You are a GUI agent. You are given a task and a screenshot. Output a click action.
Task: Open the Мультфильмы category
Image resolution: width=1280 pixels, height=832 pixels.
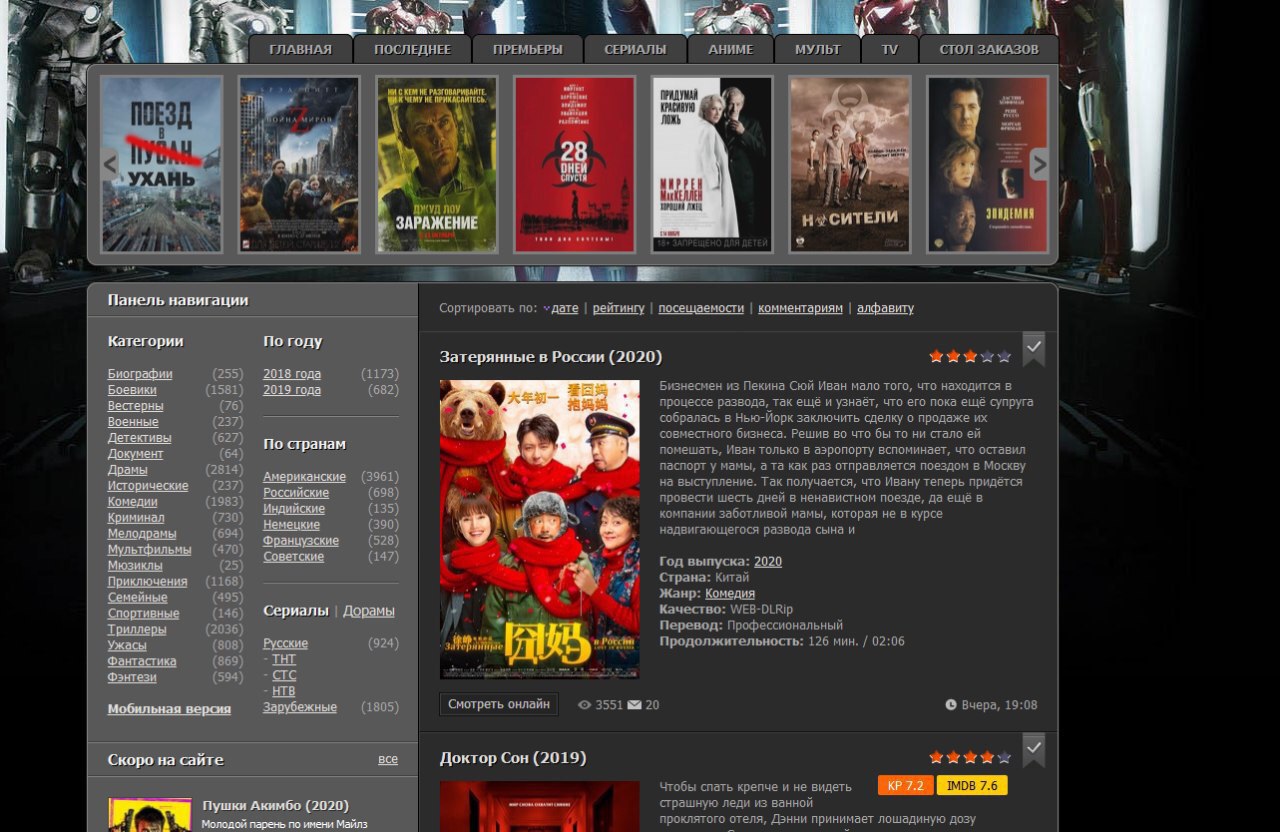(150, 550)
